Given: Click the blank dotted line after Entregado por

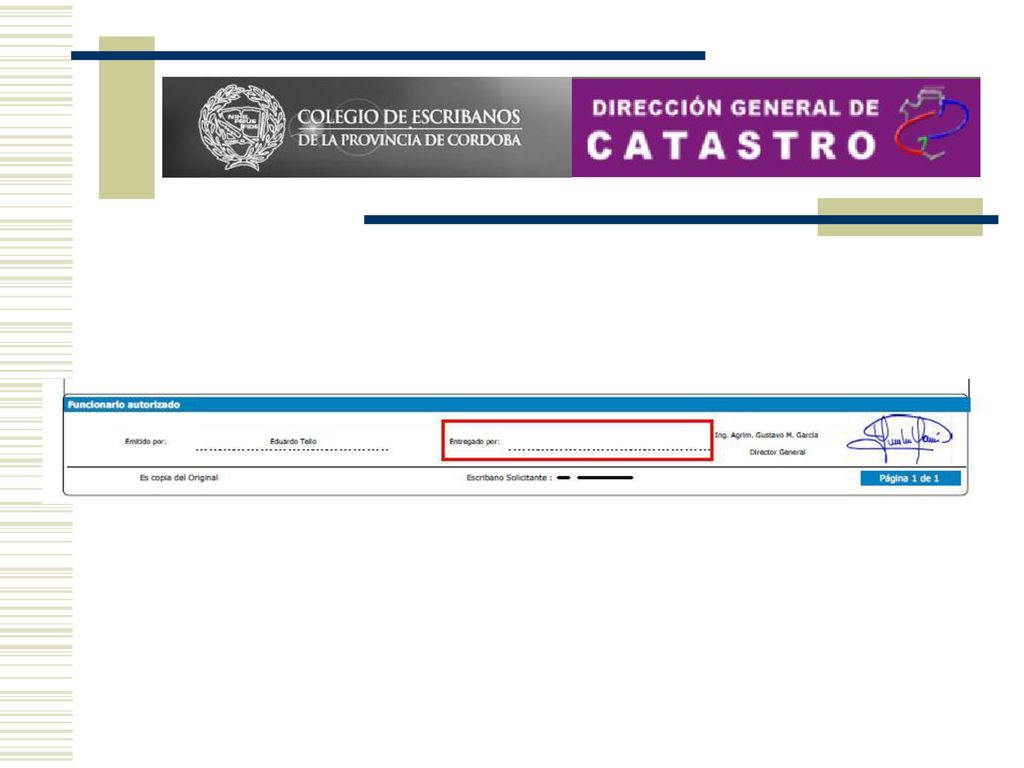Looking at the screenshot, I should coord(609,449).
